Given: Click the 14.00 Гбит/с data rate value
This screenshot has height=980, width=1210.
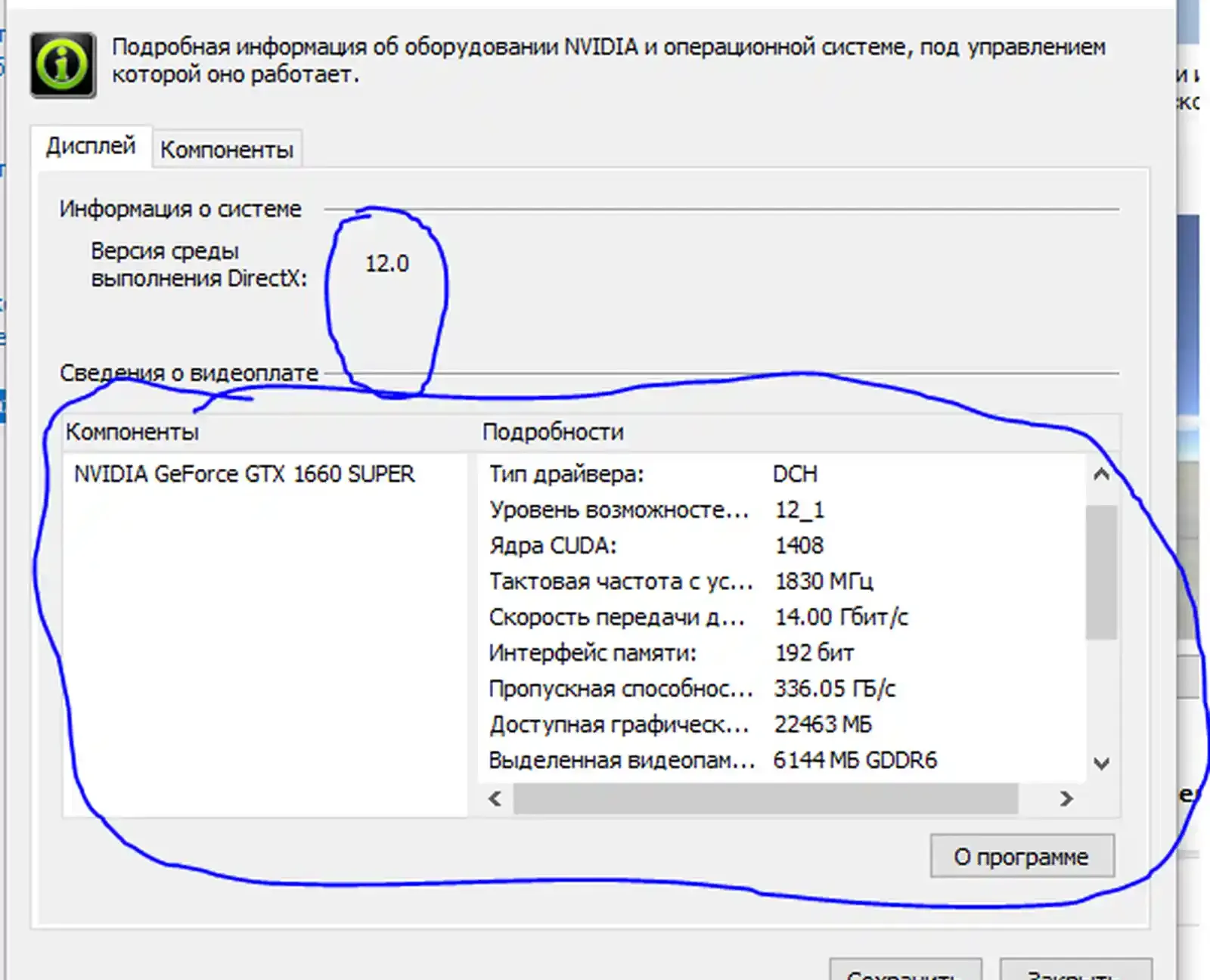Looking at the screenshot, I should [841, 617].
